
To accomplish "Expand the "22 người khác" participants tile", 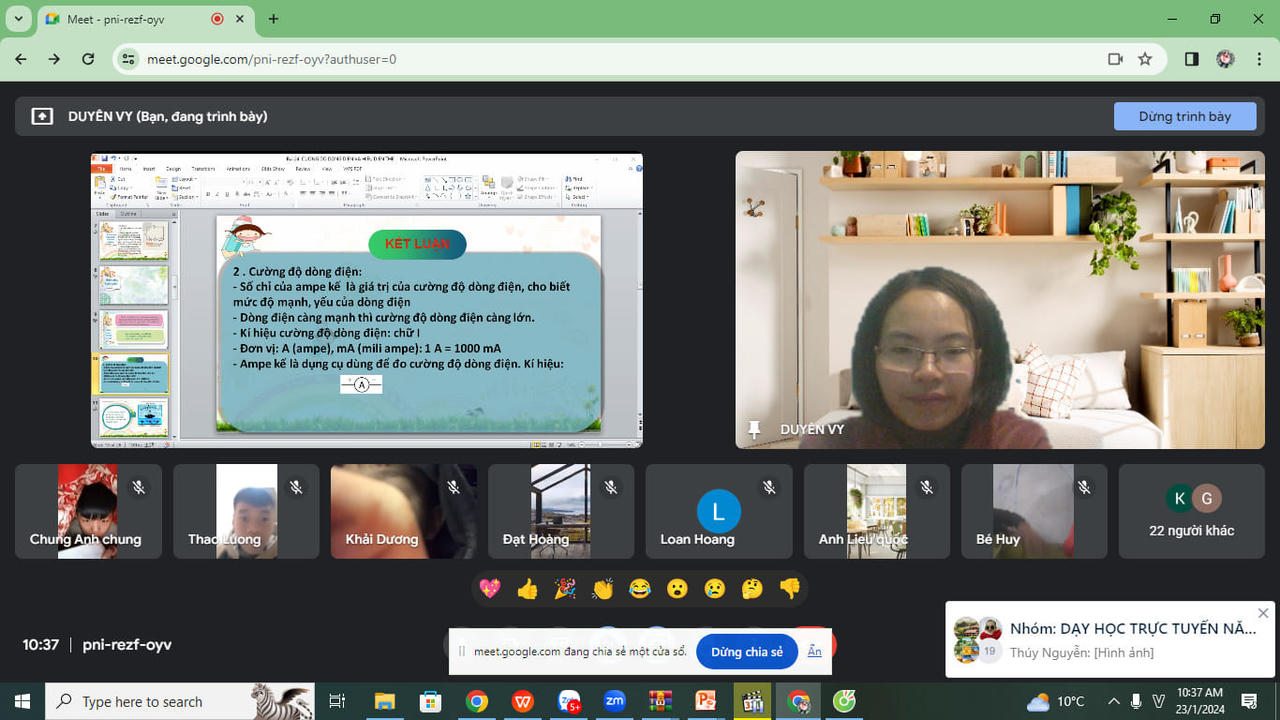I will click(x=1191, y=511).
